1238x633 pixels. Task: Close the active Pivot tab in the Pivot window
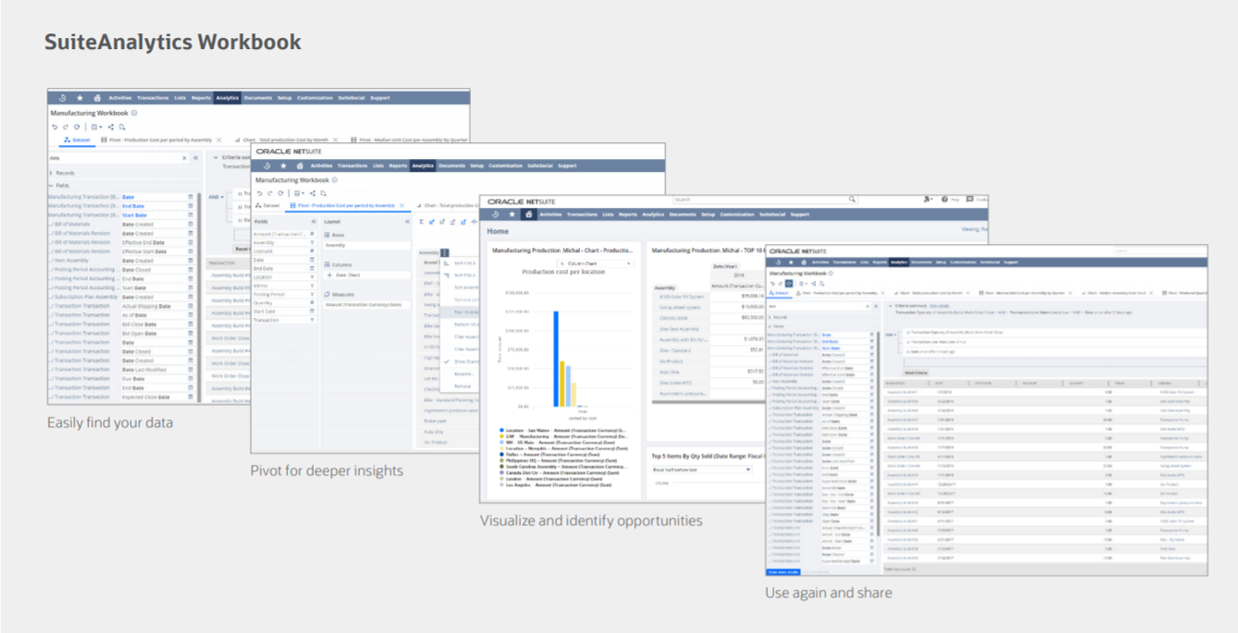coord(402,205)
